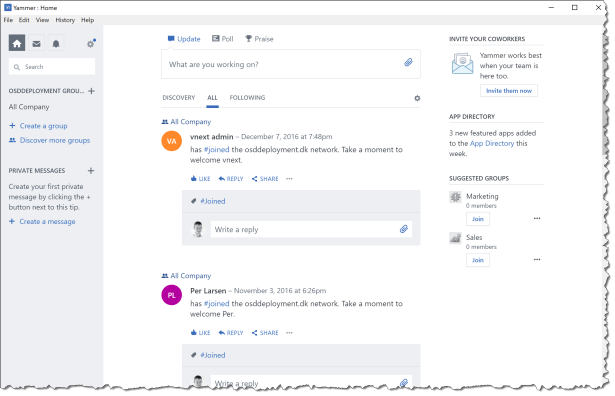Select the Poll post type
This screenshot has width=615, height=396.
click(223, 39)
